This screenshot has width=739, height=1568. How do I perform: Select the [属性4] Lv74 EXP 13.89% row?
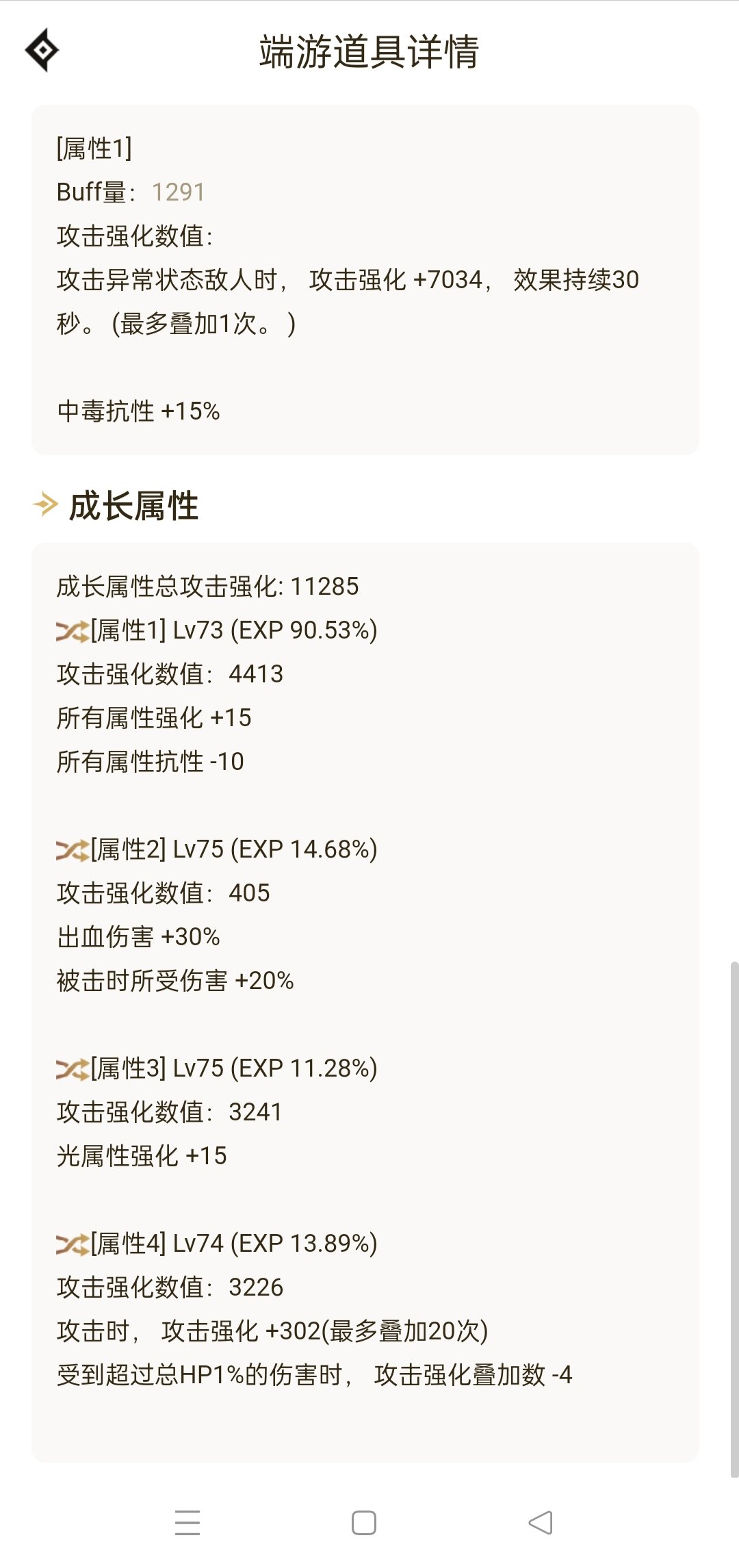217,1244
